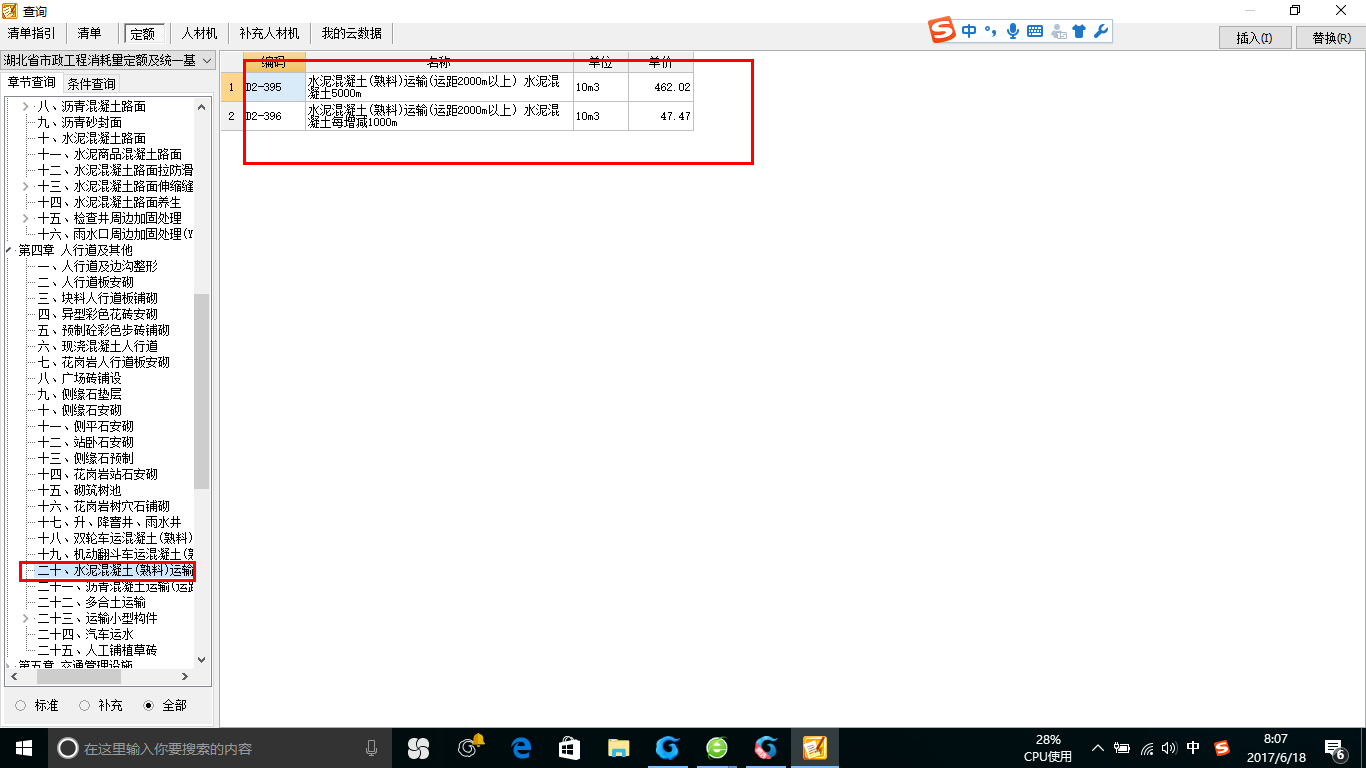Screen dimensions: 1366x768
Task: Expand the 八、沥青混凝土路面 tree node
Action: 26,106
